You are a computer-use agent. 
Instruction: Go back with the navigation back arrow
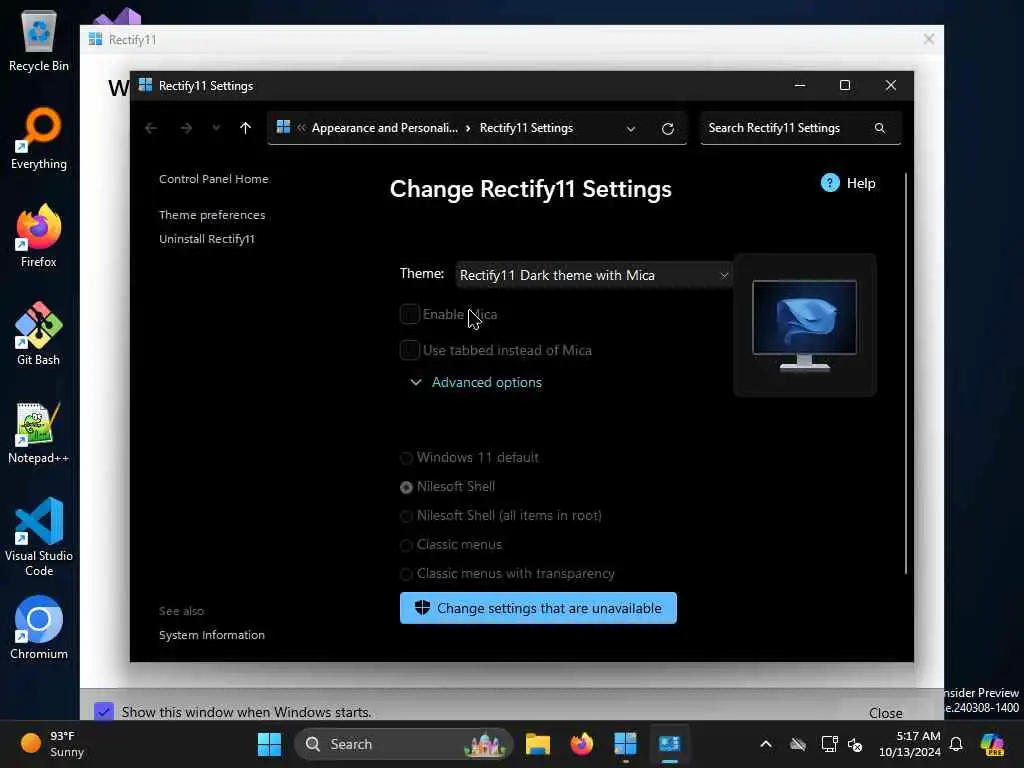151,128
